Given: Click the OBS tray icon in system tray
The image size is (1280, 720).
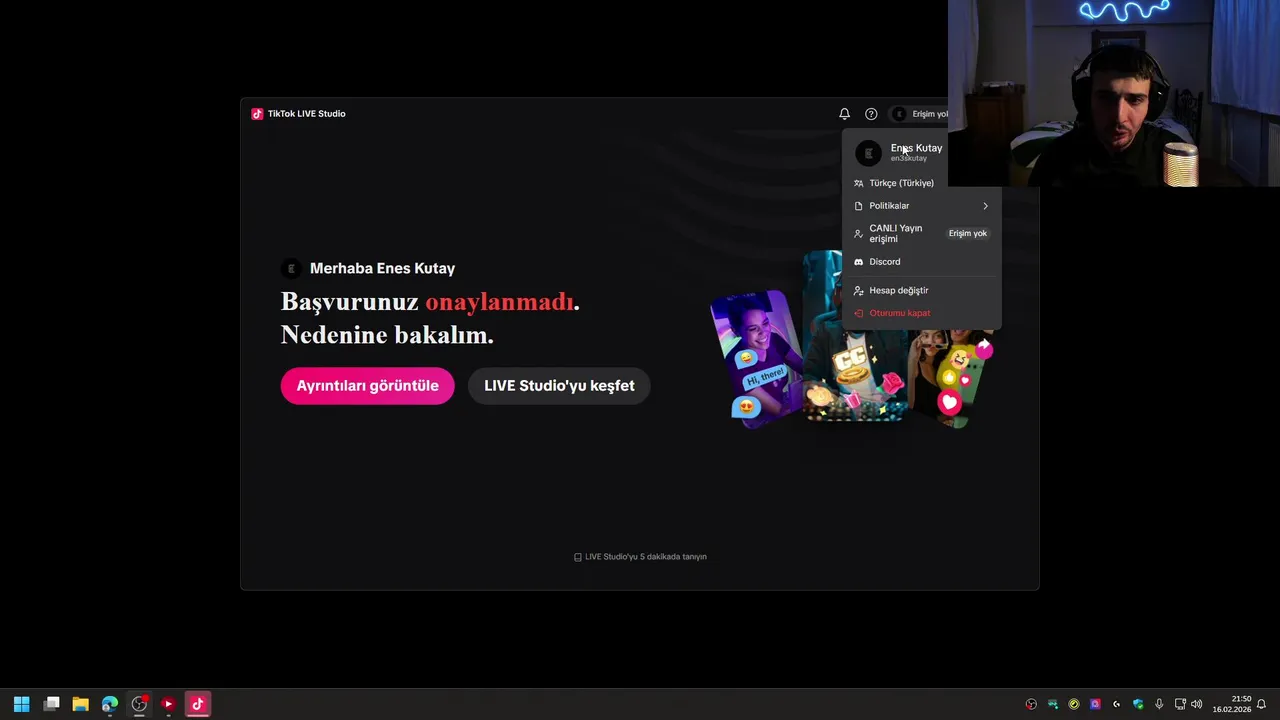Looking at the screenshot, I should pyautogui.click(x=1031, y=704).
